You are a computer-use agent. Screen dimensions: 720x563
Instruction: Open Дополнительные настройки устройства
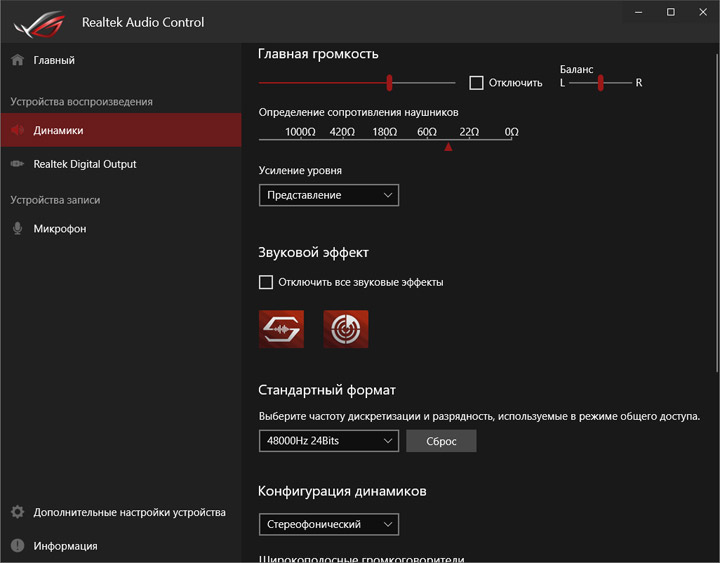tap(121, 512)
